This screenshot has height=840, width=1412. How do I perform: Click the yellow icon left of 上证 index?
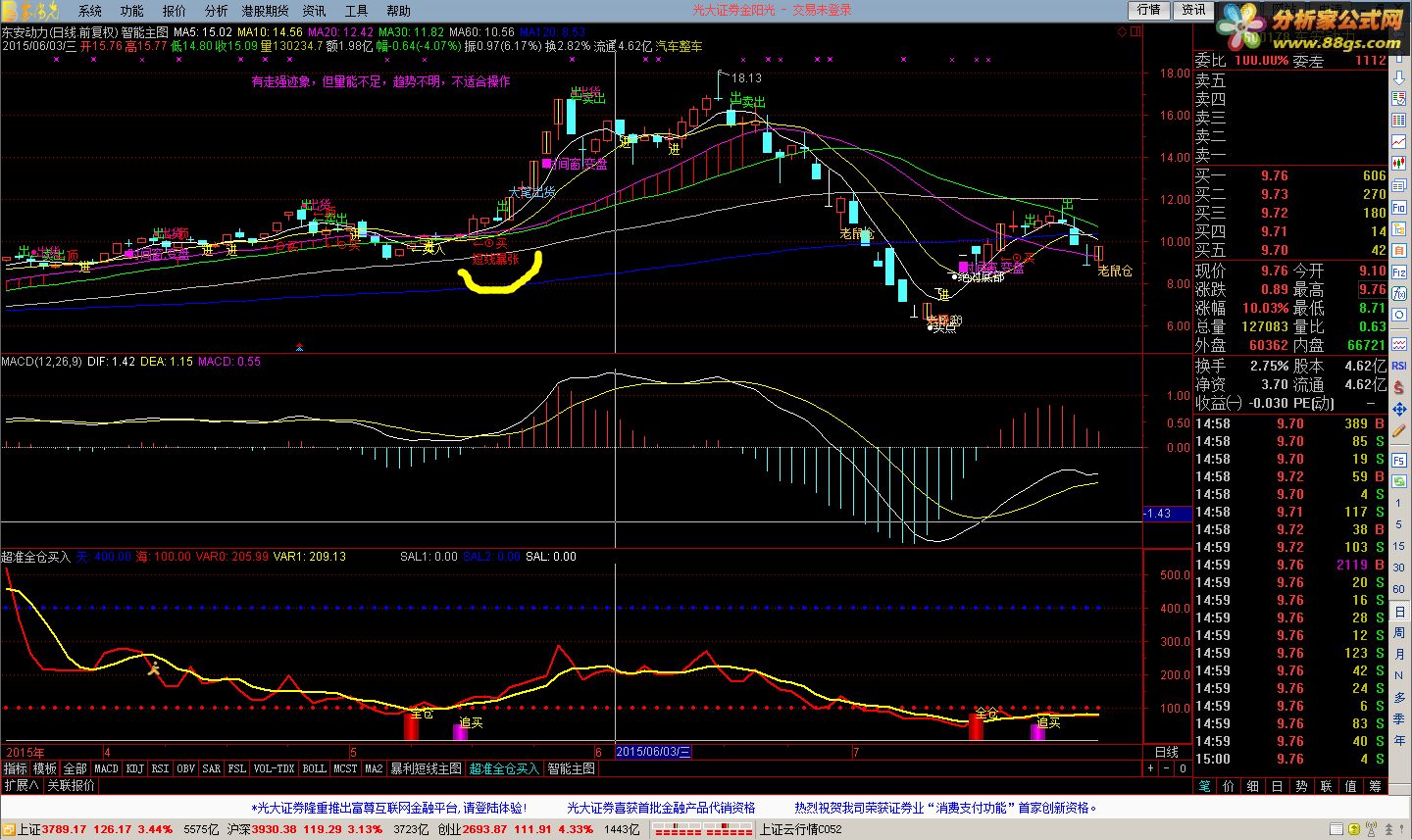tap(9, 829)
